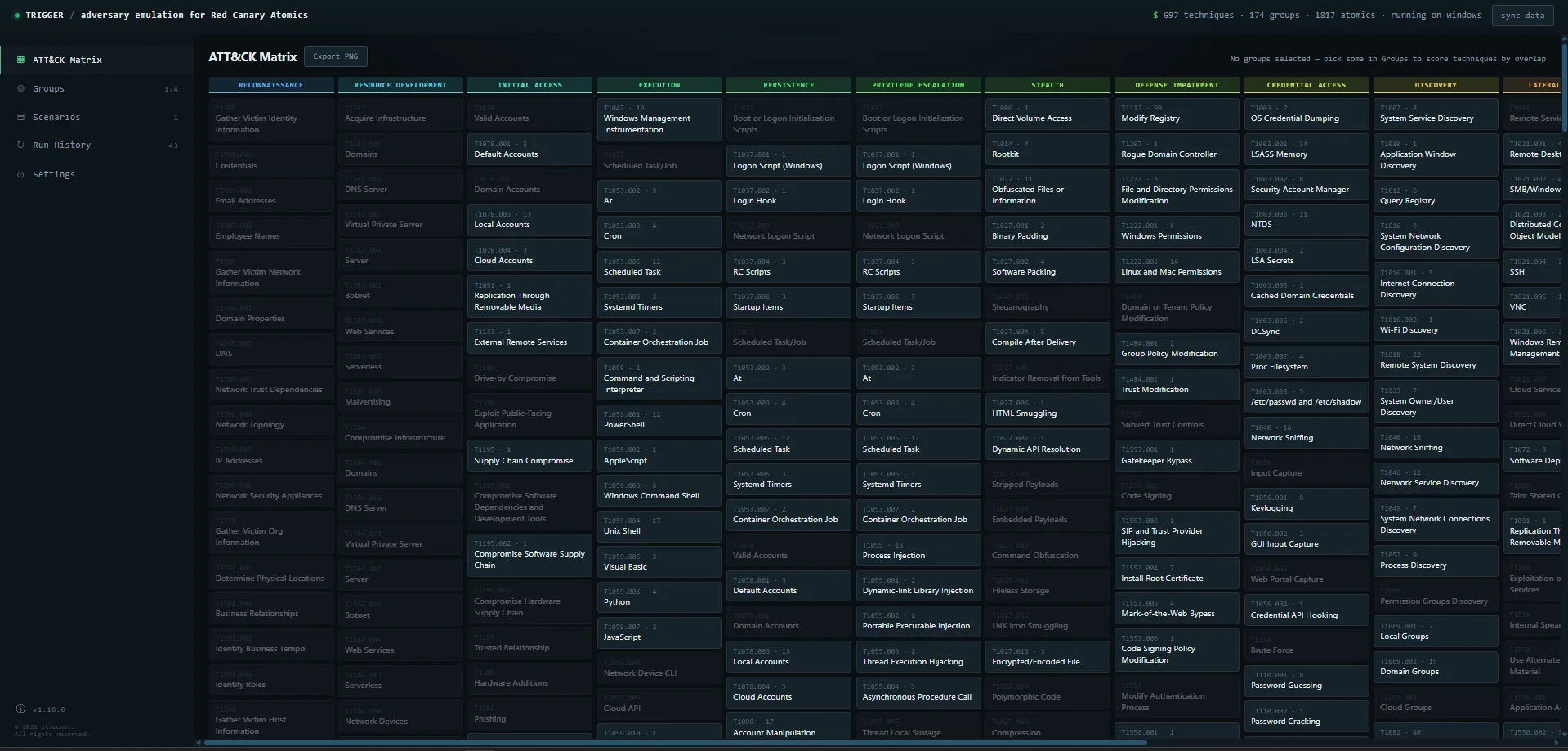This screenshot has width=1568, height=751.
Task: Open the Install Root Certificate card
Action: click(x=1177, y=573)
